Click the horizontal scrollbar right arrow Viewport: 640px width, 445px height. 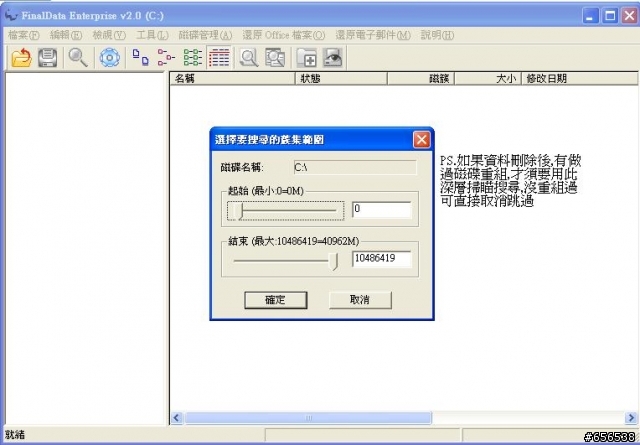pos(631,418)
